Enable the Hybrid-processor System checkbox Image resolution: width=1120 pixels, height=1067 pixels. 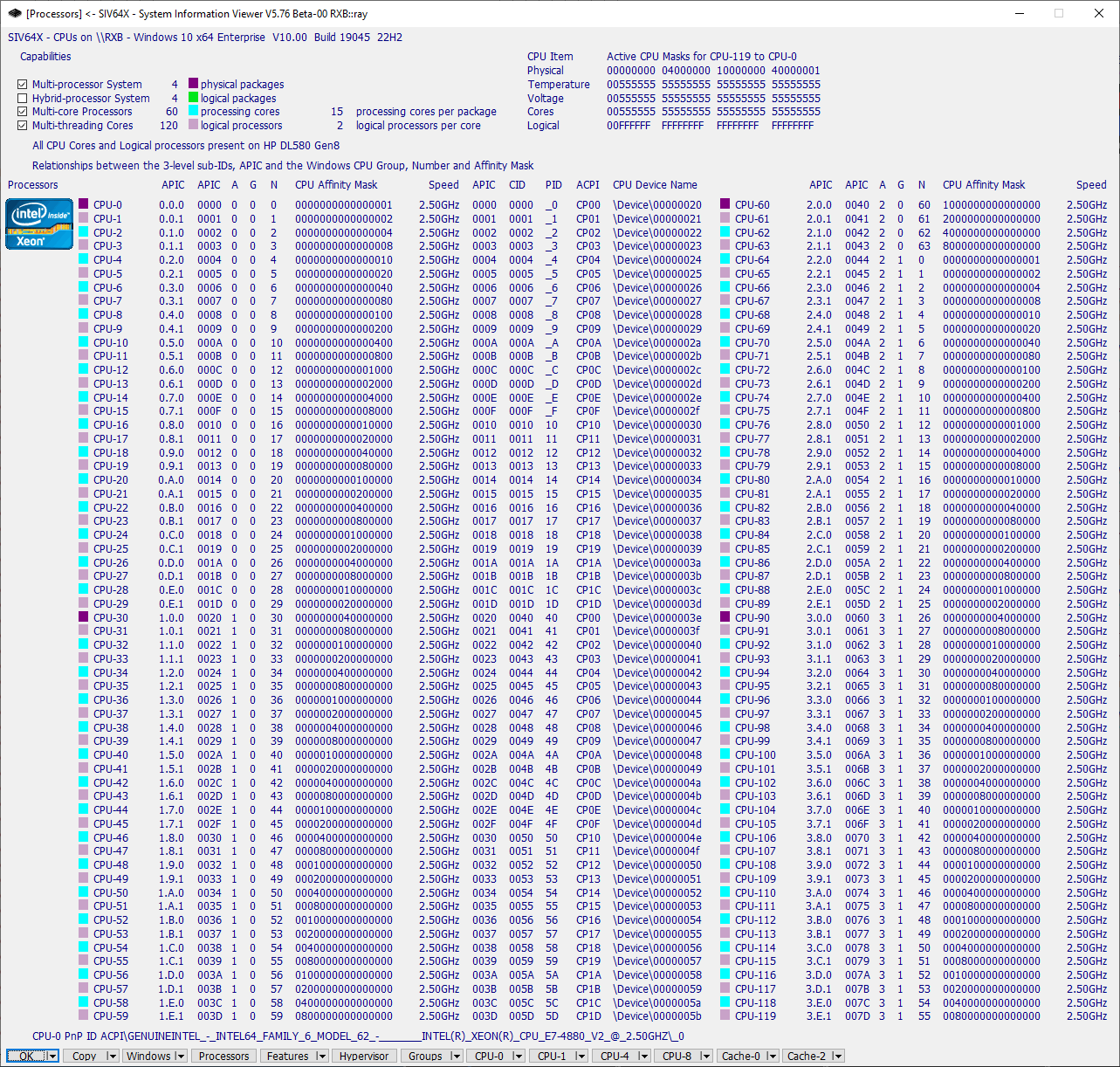pyautogui.click(x=23, y=99)
